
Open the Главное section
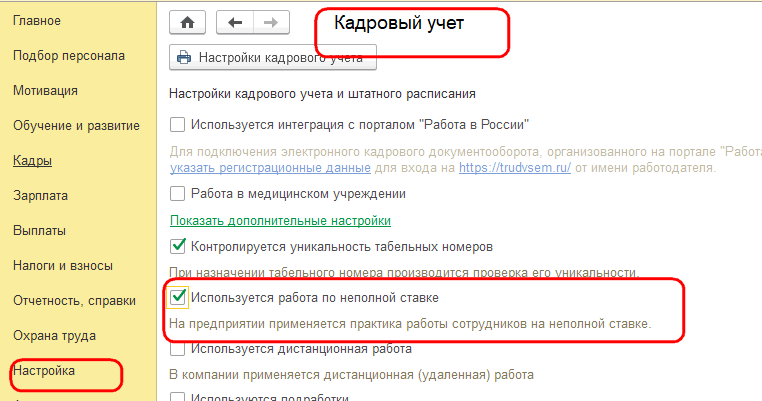coord(37,21)
